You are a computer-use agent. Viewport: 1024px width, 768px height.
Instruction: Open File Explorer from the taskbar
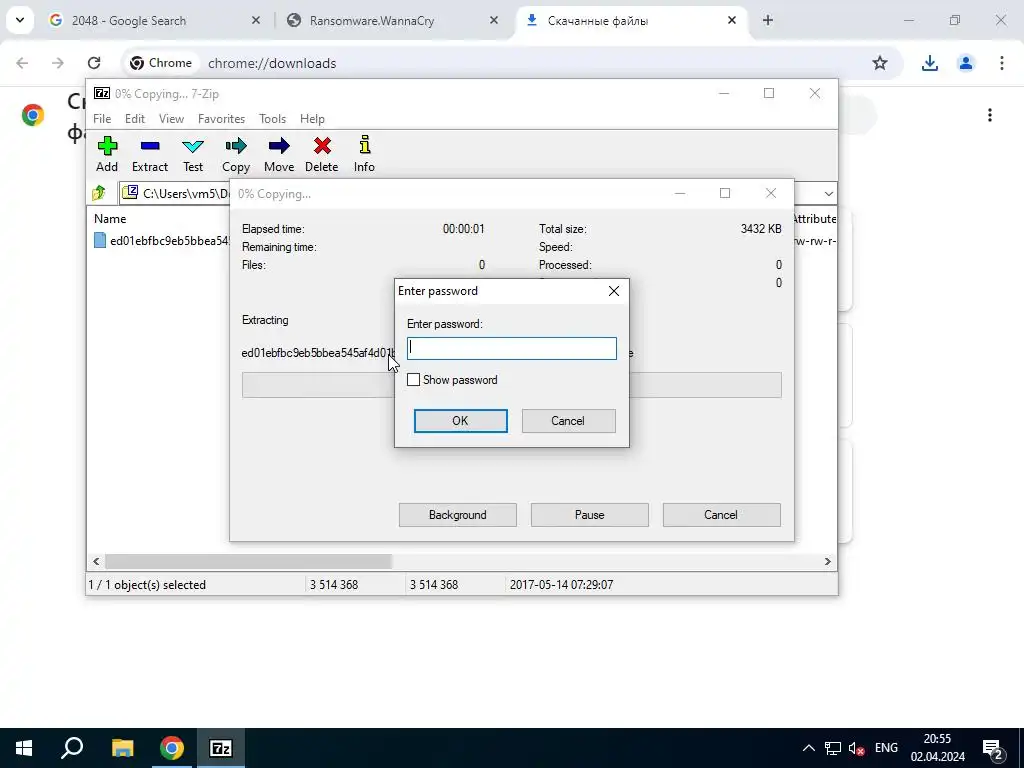pos(122,748)
